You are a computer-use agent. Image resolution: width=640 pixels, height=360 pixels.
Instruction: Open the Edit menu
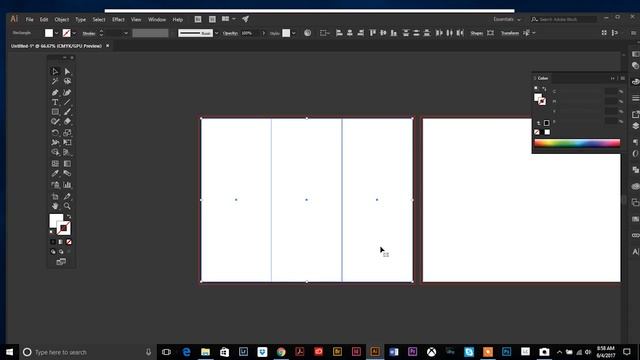click(x=44, y=19)
